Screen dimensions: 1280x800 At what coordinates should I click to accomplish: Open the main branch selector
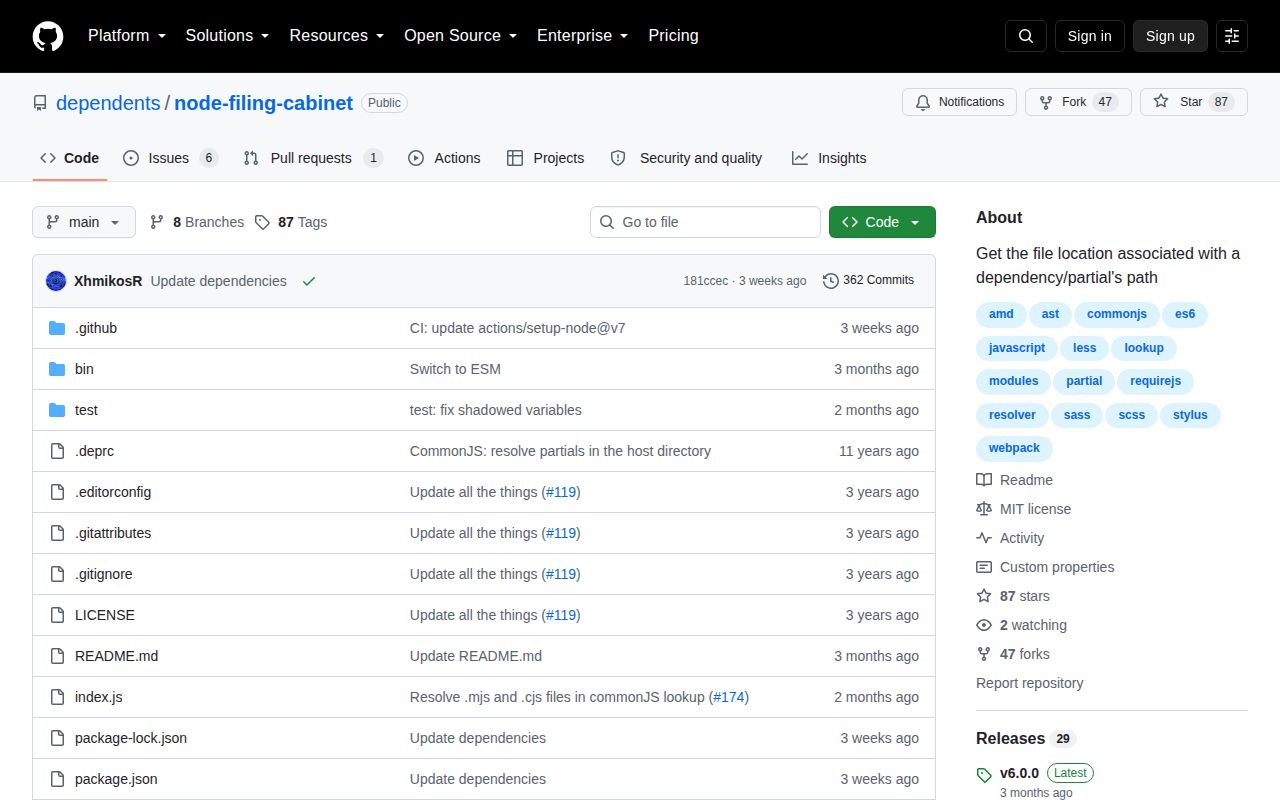(84, 222)
